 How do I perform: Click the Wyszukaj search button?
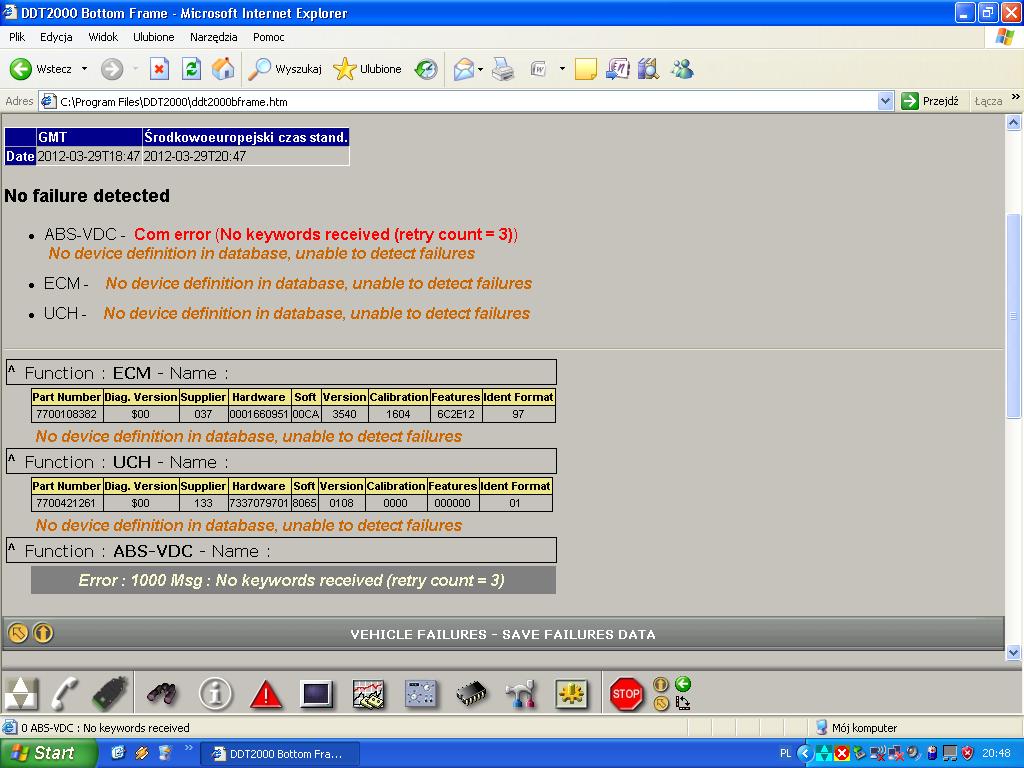click(285, 69)
